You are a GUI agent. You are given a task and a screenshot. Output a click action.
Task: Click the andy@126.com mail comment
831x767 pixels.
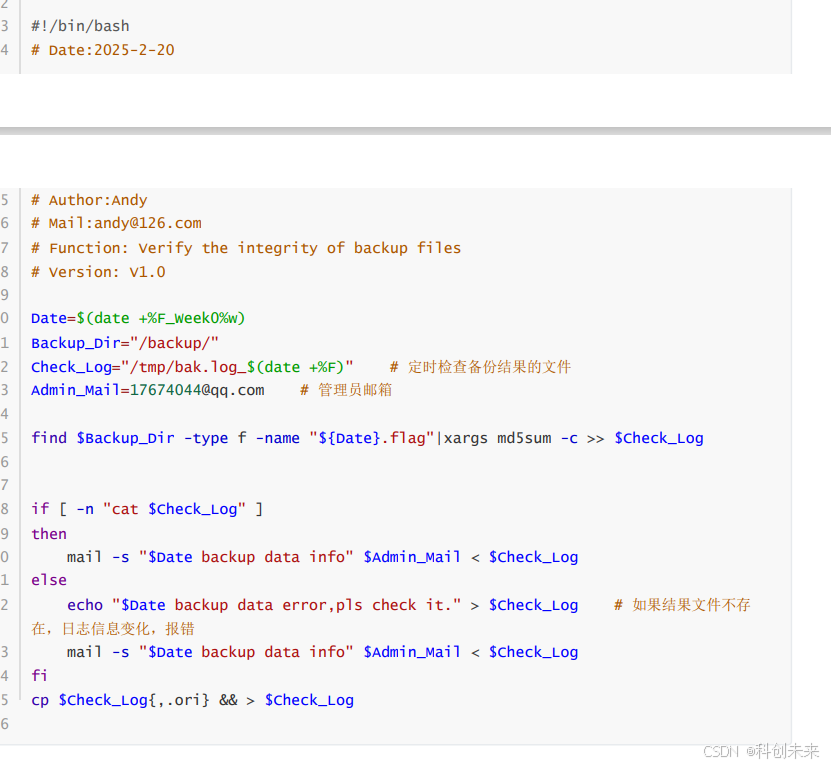point(116,223)
